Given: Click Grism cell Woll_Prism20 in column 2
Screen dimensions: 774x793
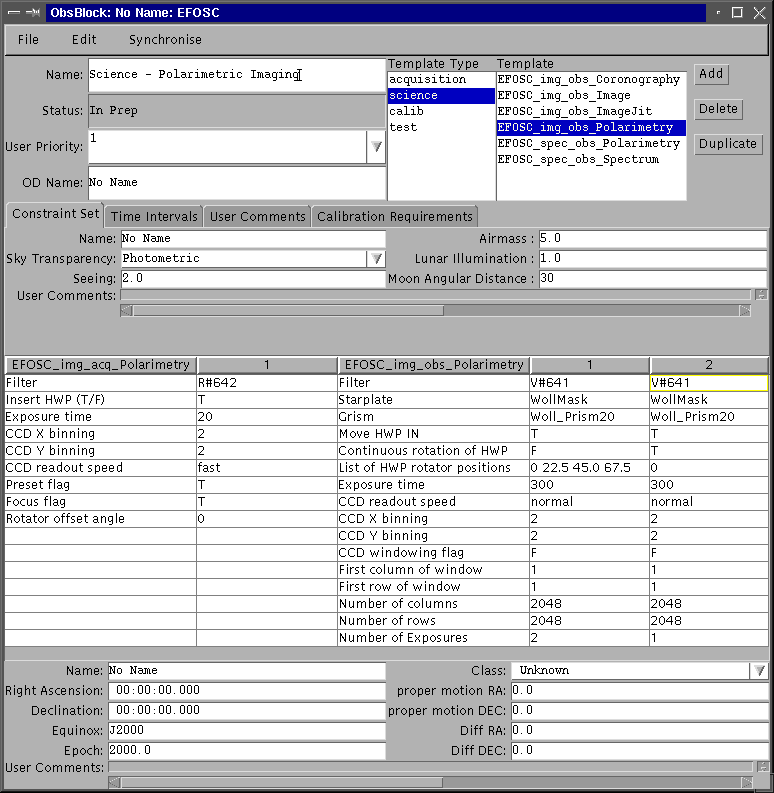Looking at the screenshot, I should pyautogui.click(x=709, y=417).
